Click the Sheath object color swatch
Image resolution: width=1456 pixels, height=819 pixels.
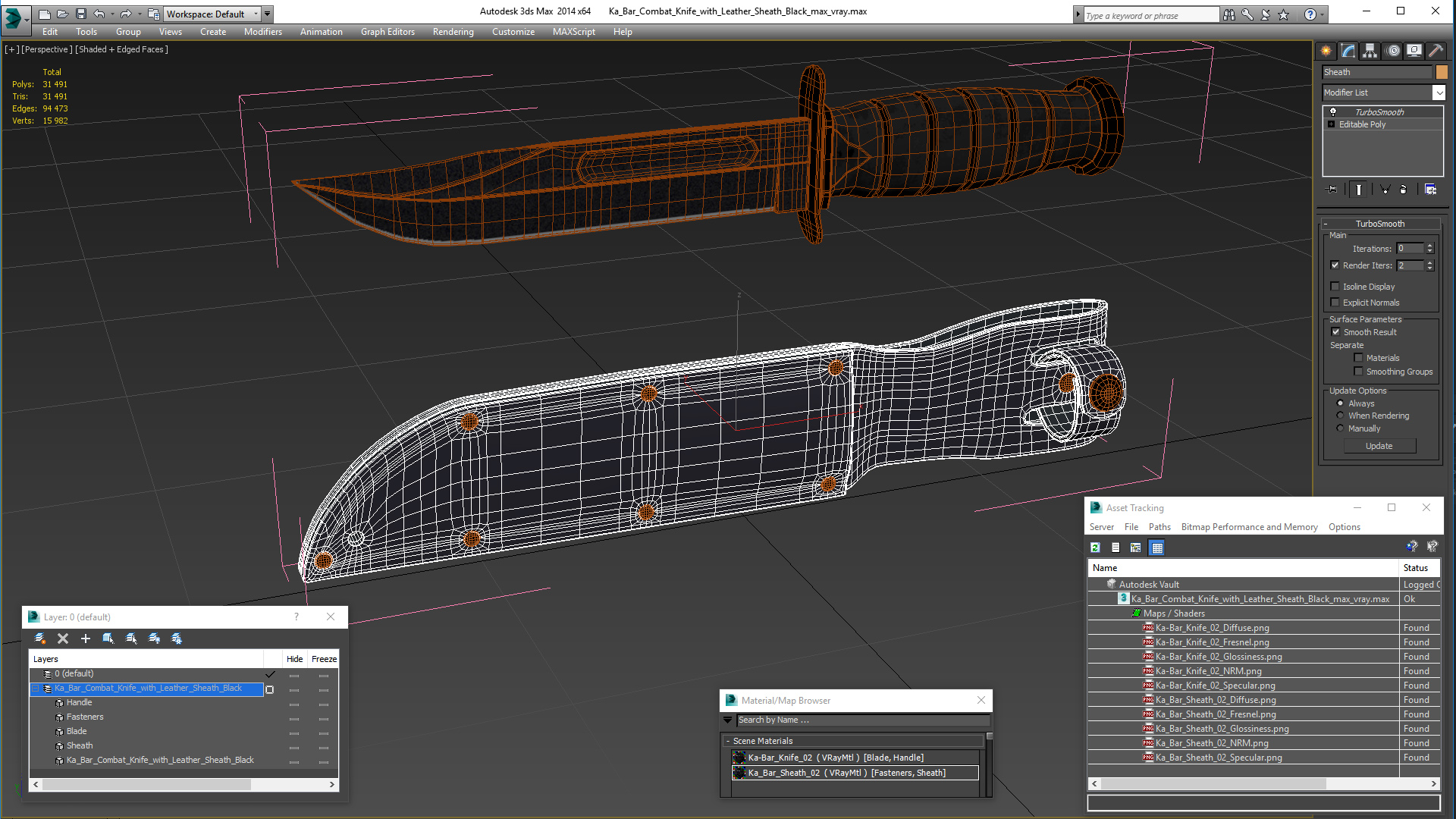(1442, 72)
